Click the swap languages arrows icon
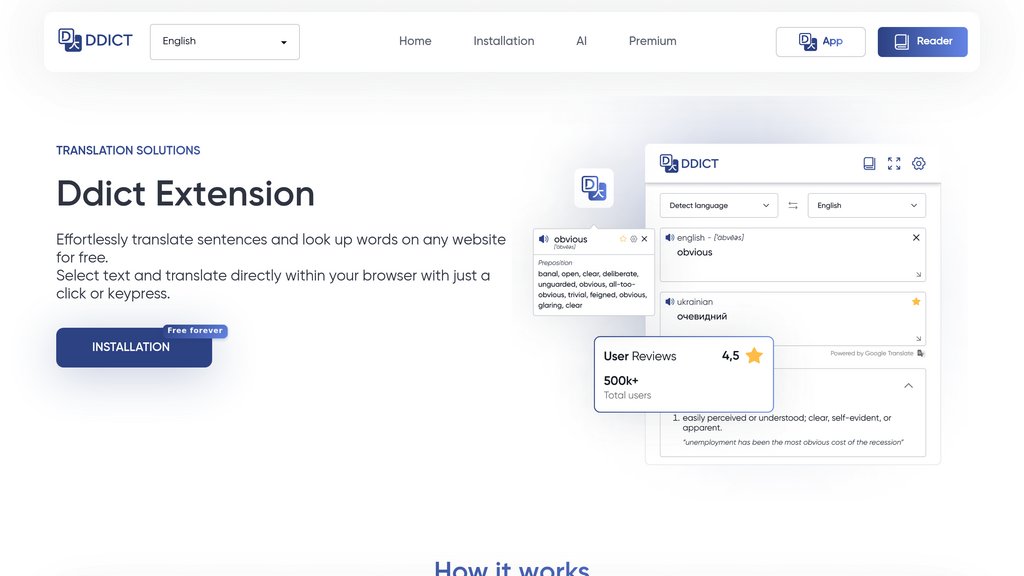Viewport: 1024px width, 576px height. 793,205
